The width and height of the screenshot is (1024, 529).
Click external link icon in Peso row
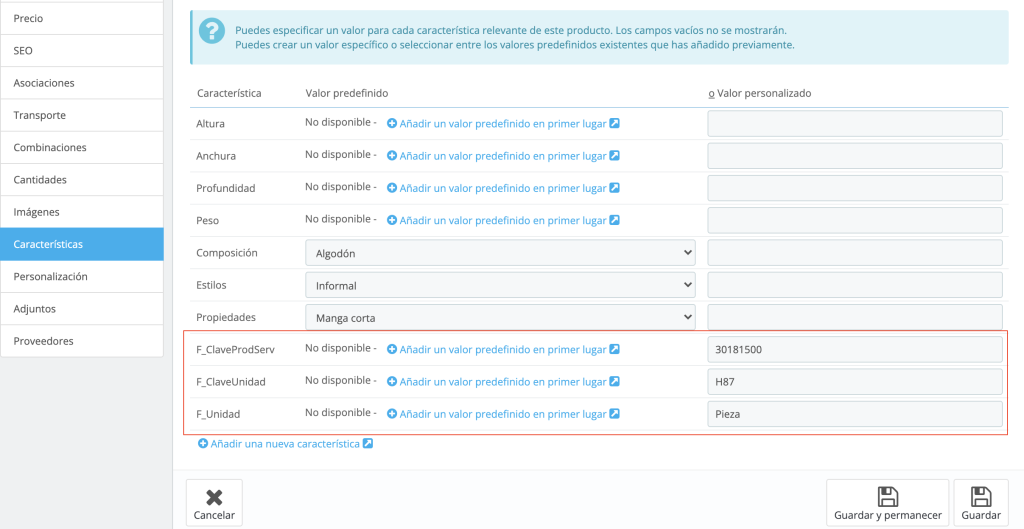click(x=615, y=220)
